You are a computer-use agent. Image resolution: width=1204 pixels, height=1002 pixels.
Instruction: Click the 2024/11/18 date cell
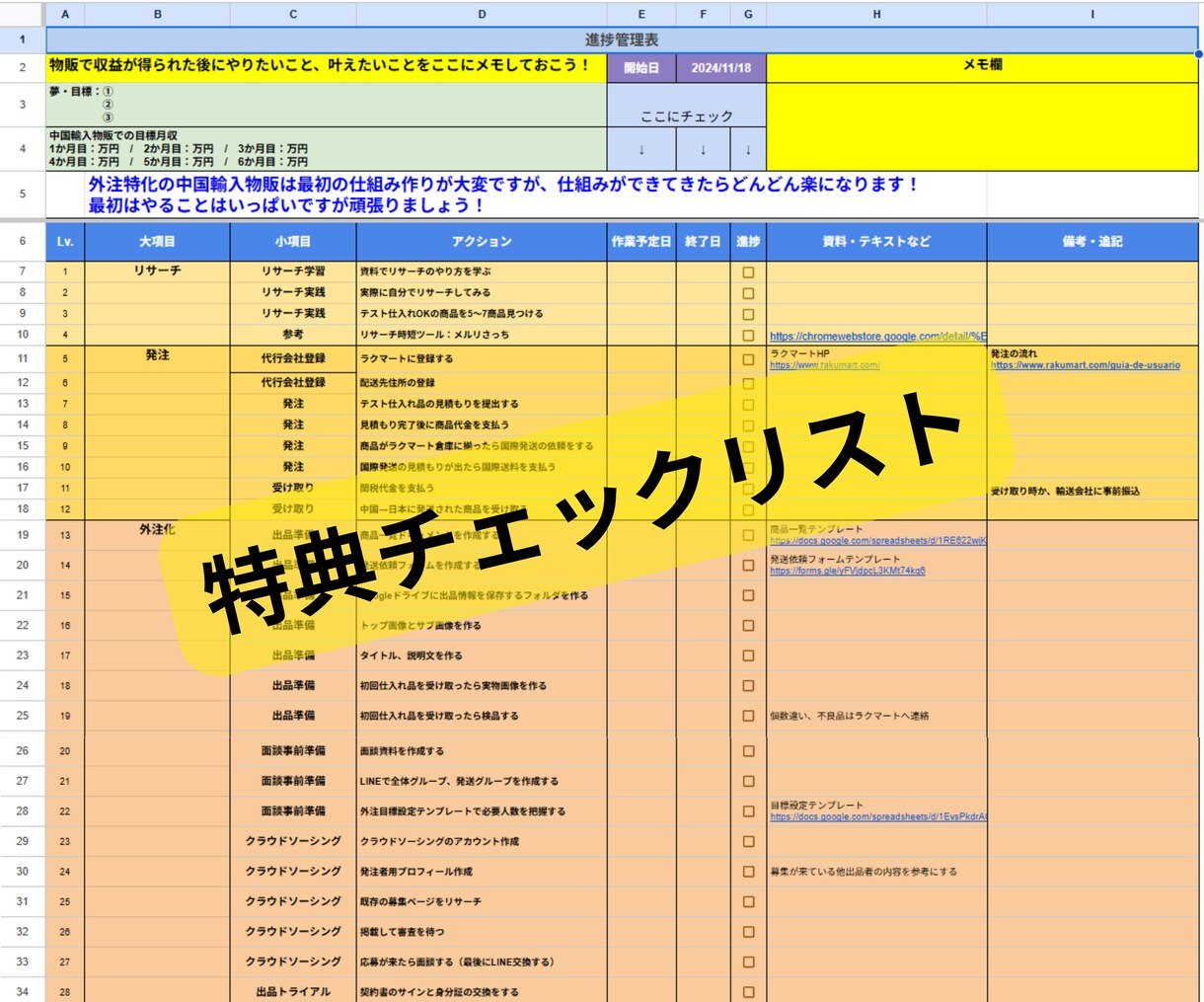720,68
